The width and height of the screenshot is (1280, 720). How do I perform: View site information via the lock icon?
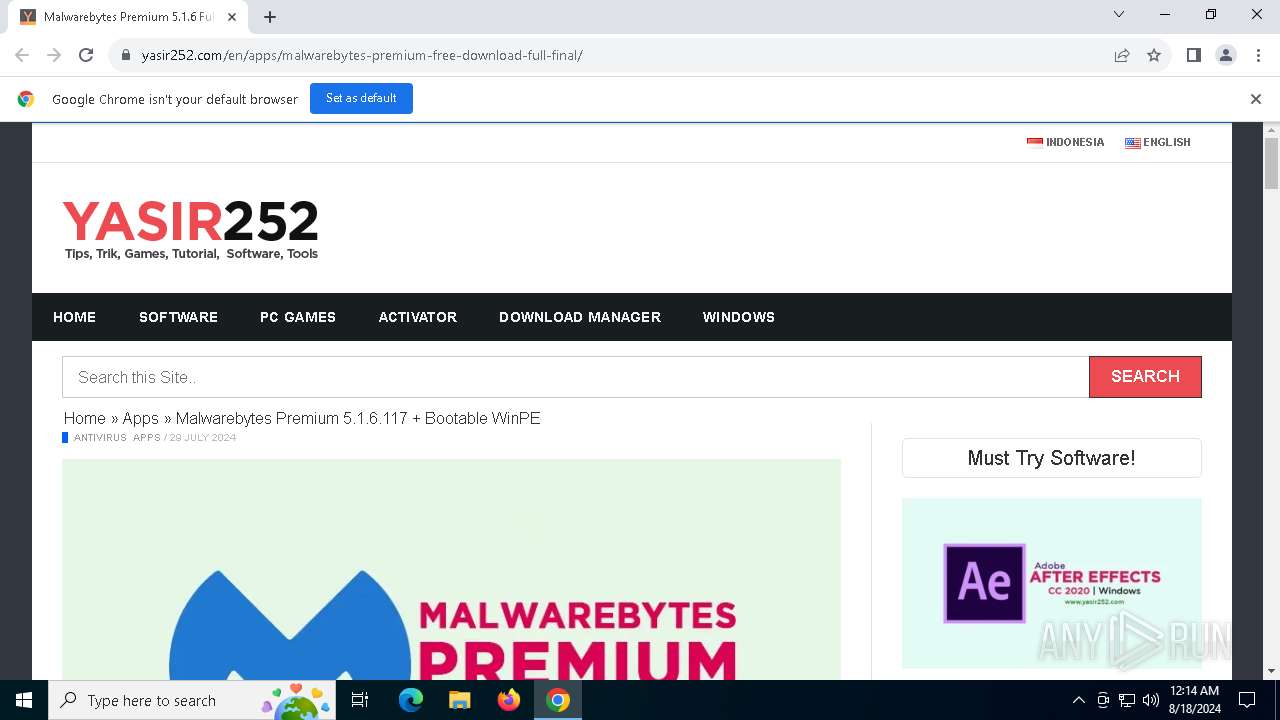click(126, 55)
